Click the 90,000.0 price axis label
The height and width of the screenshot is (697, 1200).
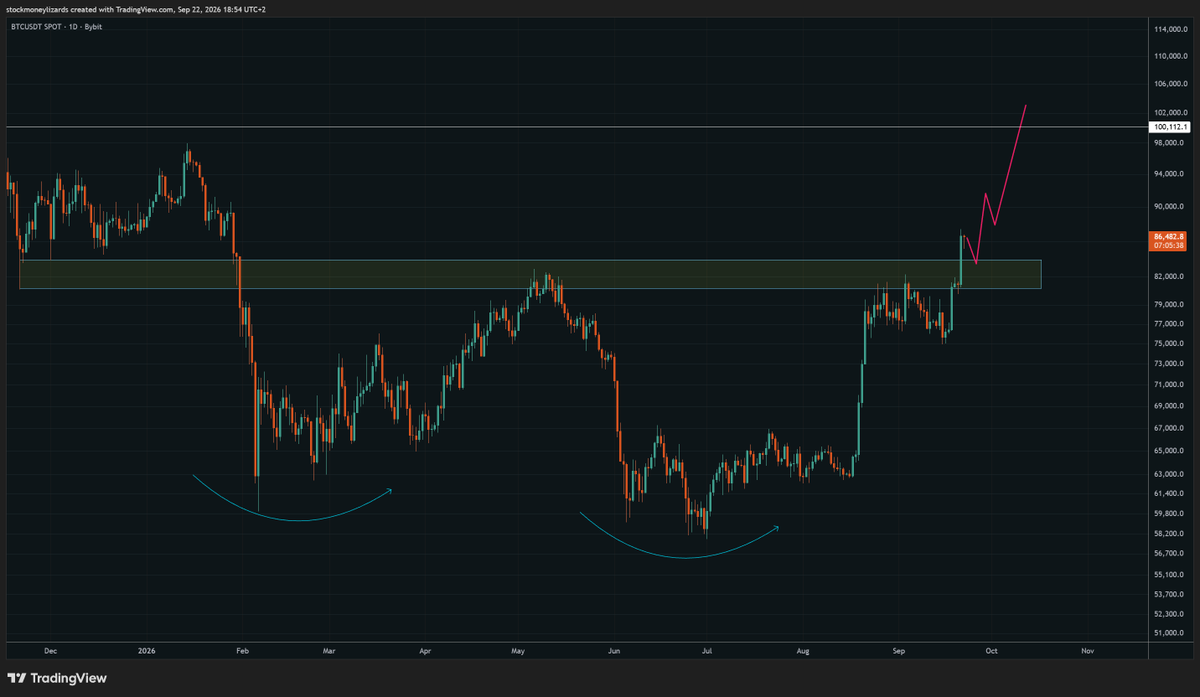1168,206
